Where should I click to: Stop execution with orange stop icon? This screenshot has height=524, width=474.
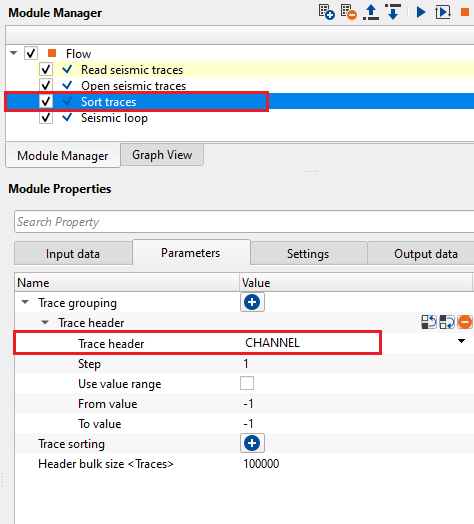[x=465, y=12]
